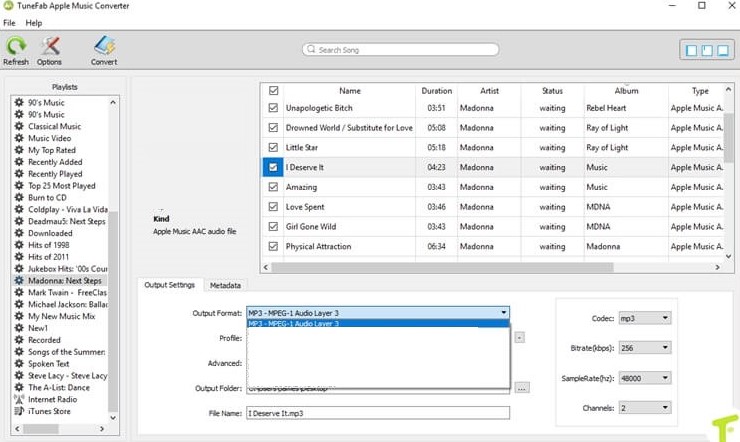The width and height of the screenshot is (740, 442).
Task: Open the Options tools icon
Action: coord(49,46)
